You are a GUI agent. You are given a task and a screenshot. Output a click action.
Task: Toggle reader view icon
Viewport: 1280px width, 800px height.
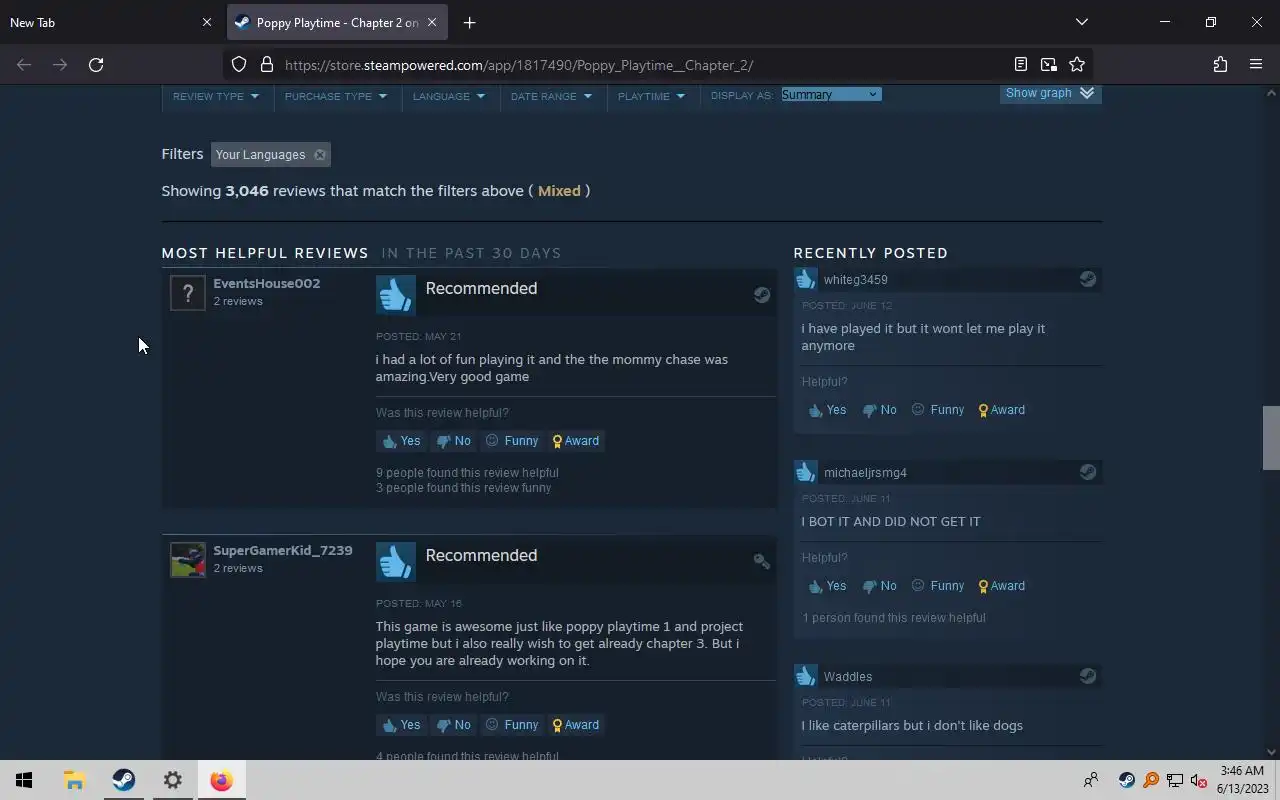point(1020,65)
